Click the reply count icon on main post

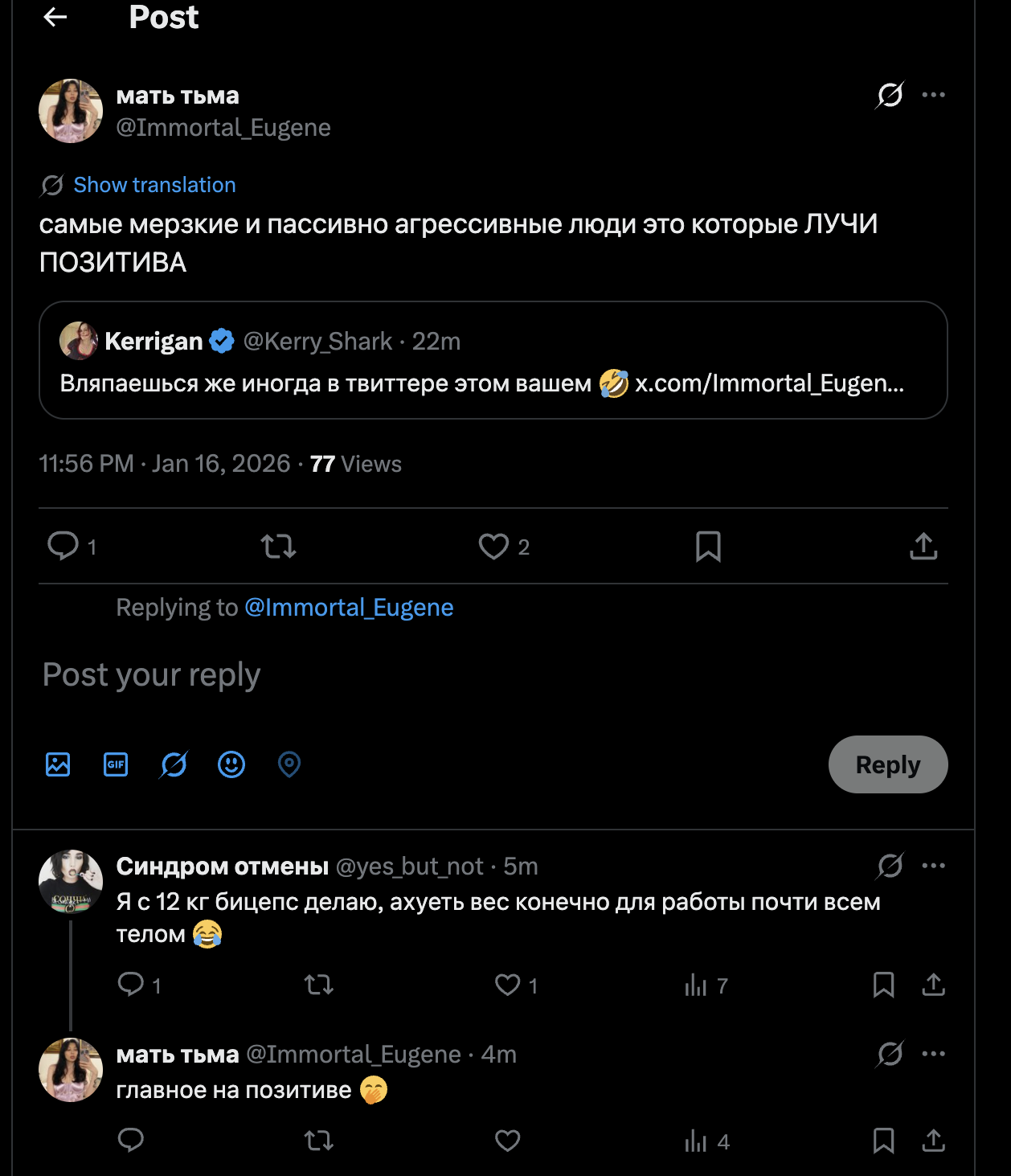[x=63, y=547]
